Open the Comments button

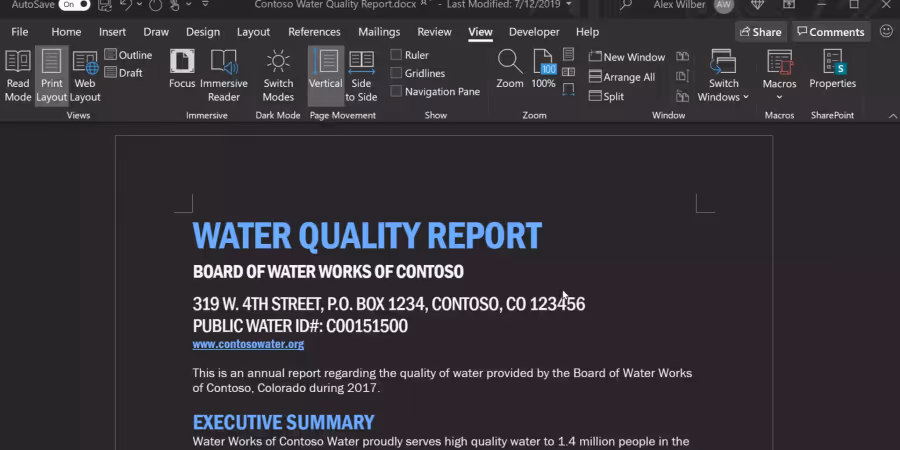(x=831, y=32)
